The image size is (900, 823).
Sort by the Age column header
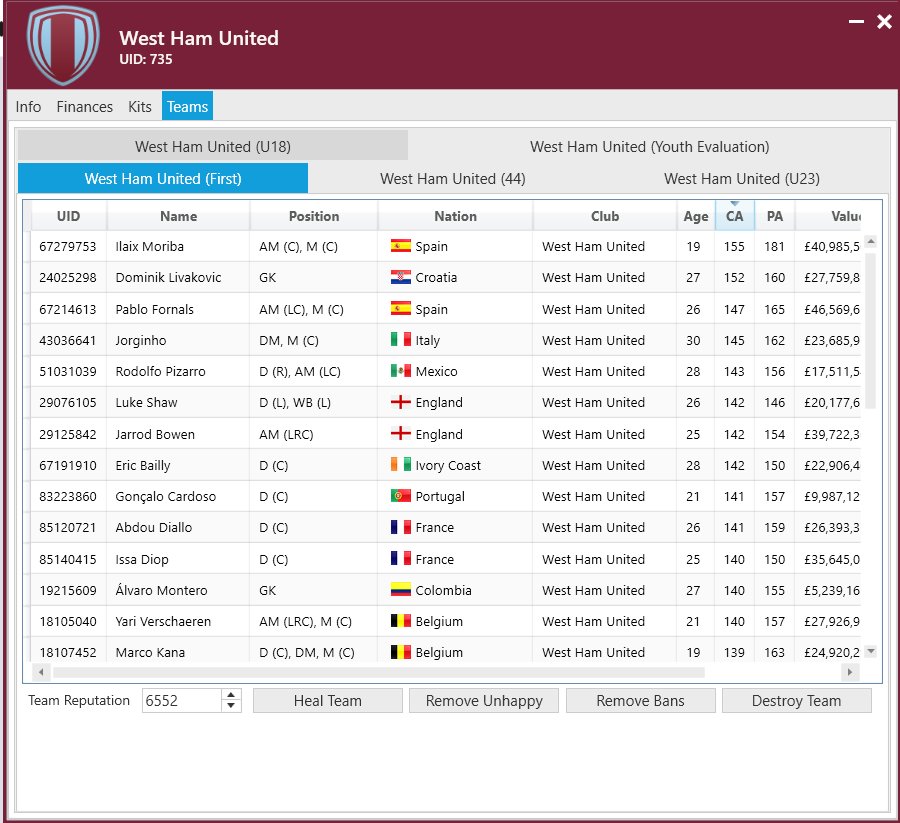click(696, 216)
